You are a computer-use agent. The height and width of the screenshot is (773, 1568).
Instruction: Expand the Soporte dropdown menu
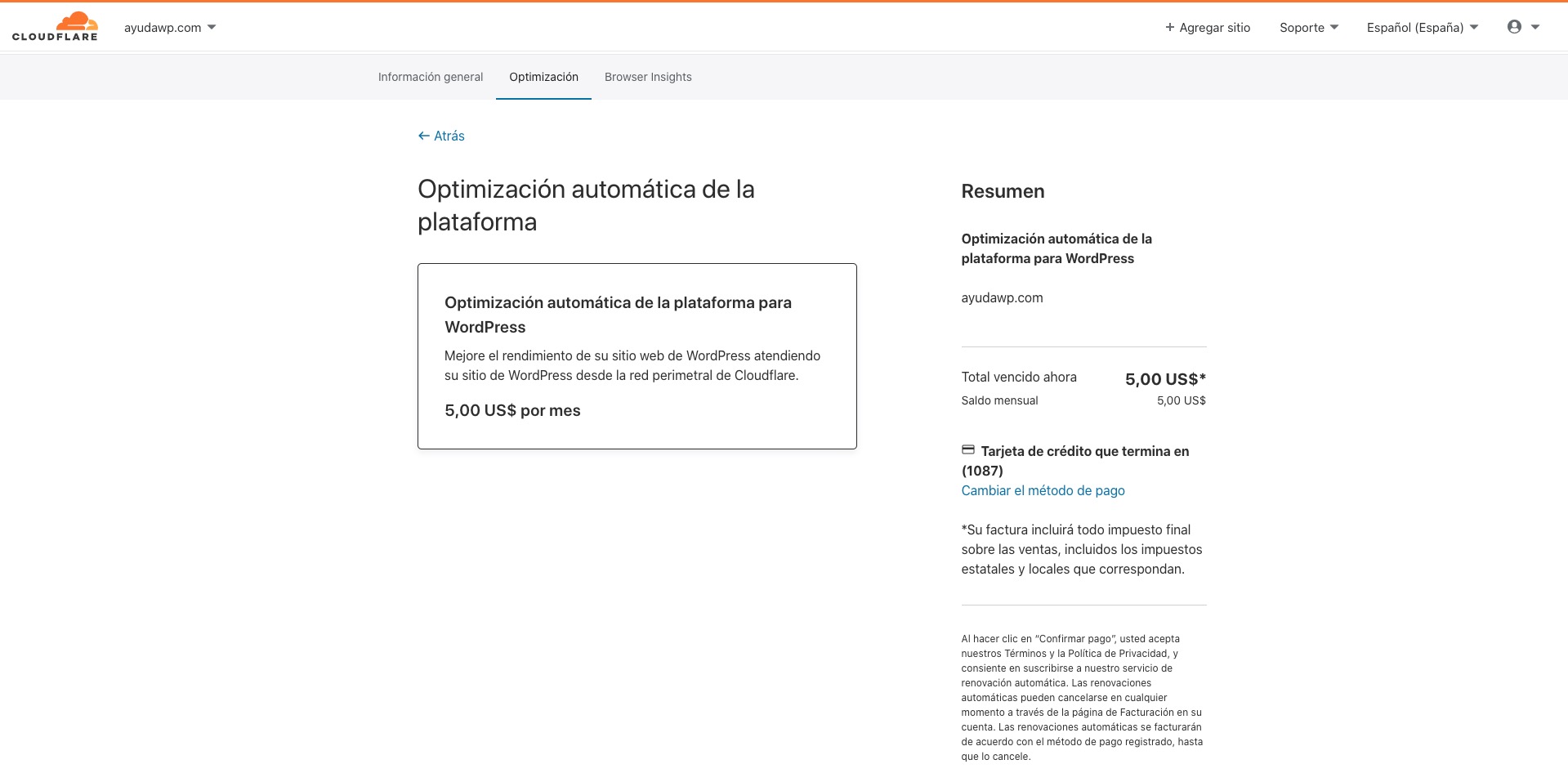(1308, 28)
